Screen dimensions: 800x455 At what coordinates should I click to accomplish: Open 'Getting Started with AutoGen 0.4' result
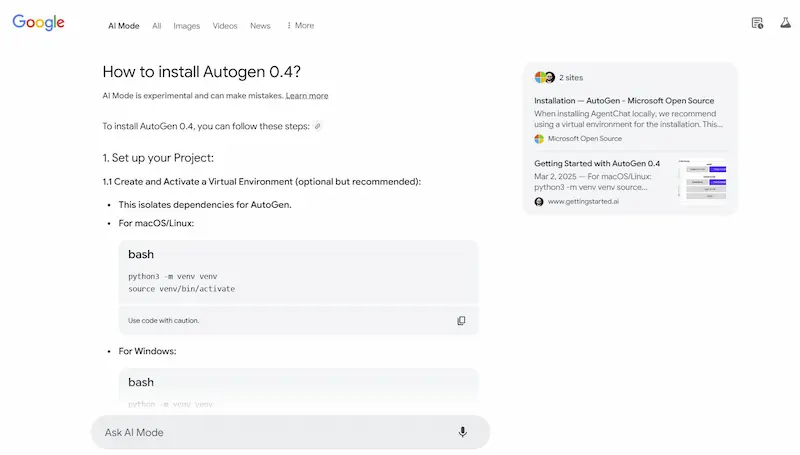(597, 163)
